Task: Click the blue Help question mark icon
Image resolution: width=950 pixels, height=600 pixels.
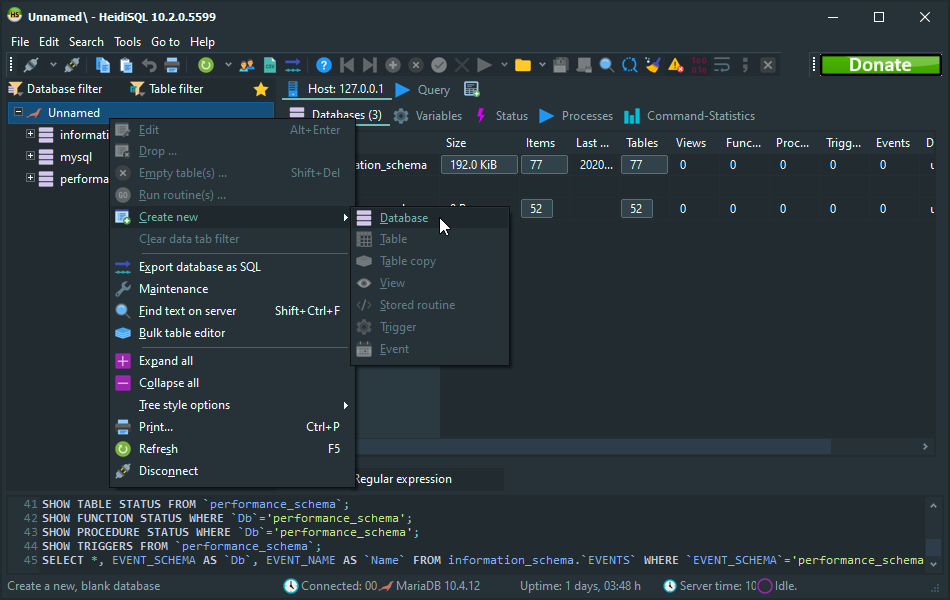Action: pos(324,65)
